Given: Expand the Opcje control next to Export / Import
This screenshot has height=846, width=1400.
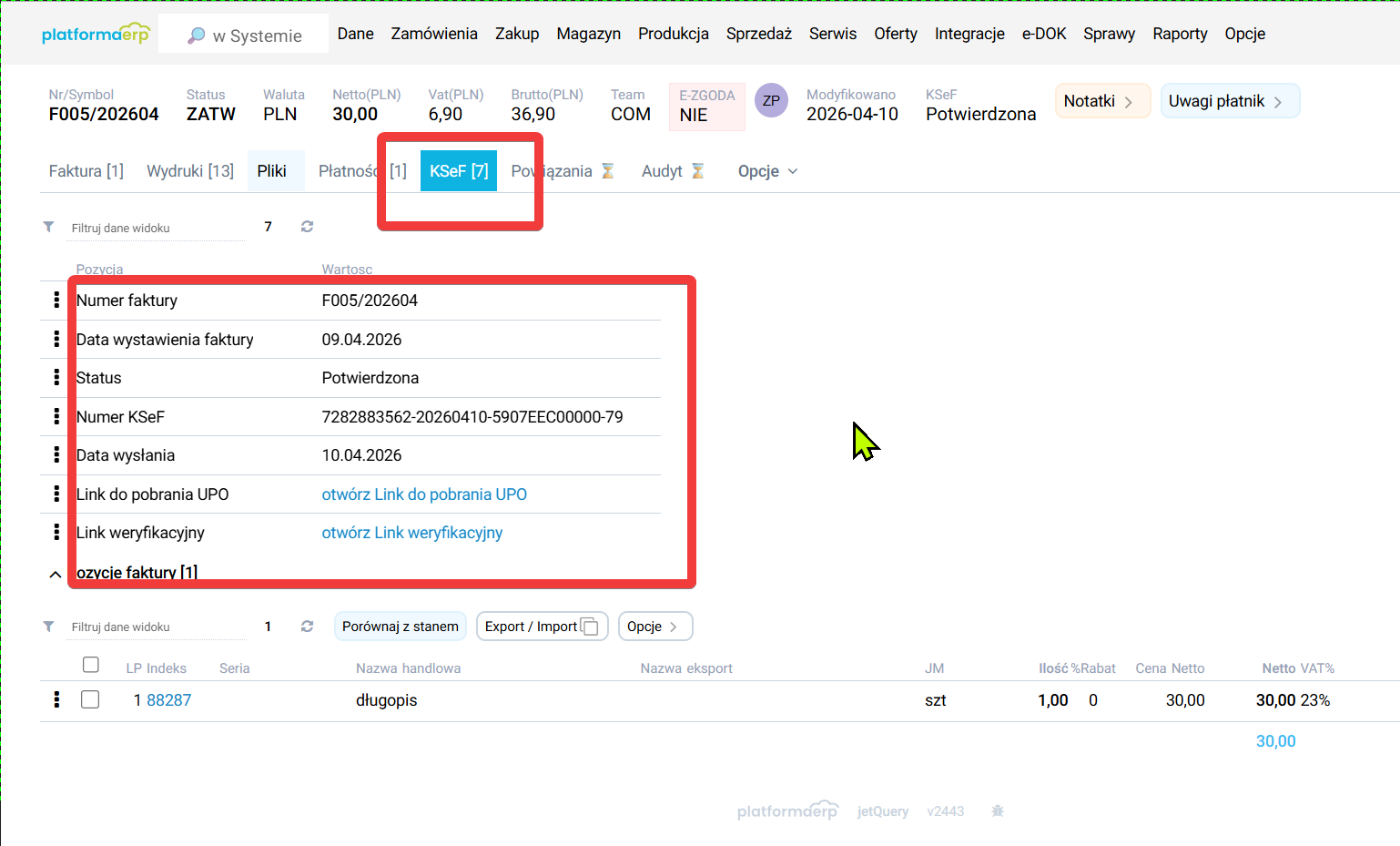Looking at the screenshot, I should click(654, 626).
